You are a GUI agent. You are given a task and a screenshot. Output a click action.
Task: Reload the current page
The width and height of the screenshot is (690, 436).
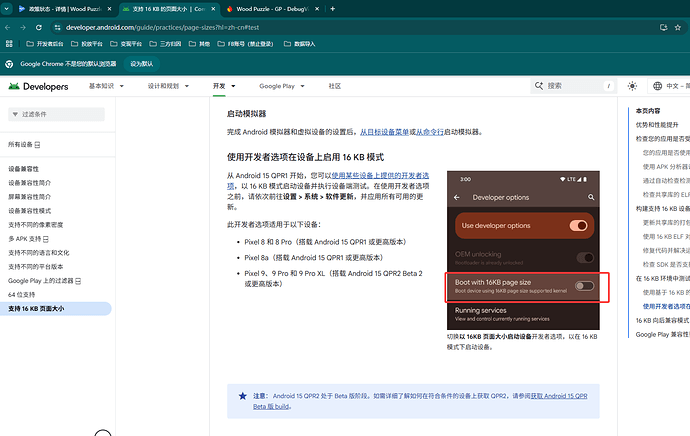[x=39, y=27]
